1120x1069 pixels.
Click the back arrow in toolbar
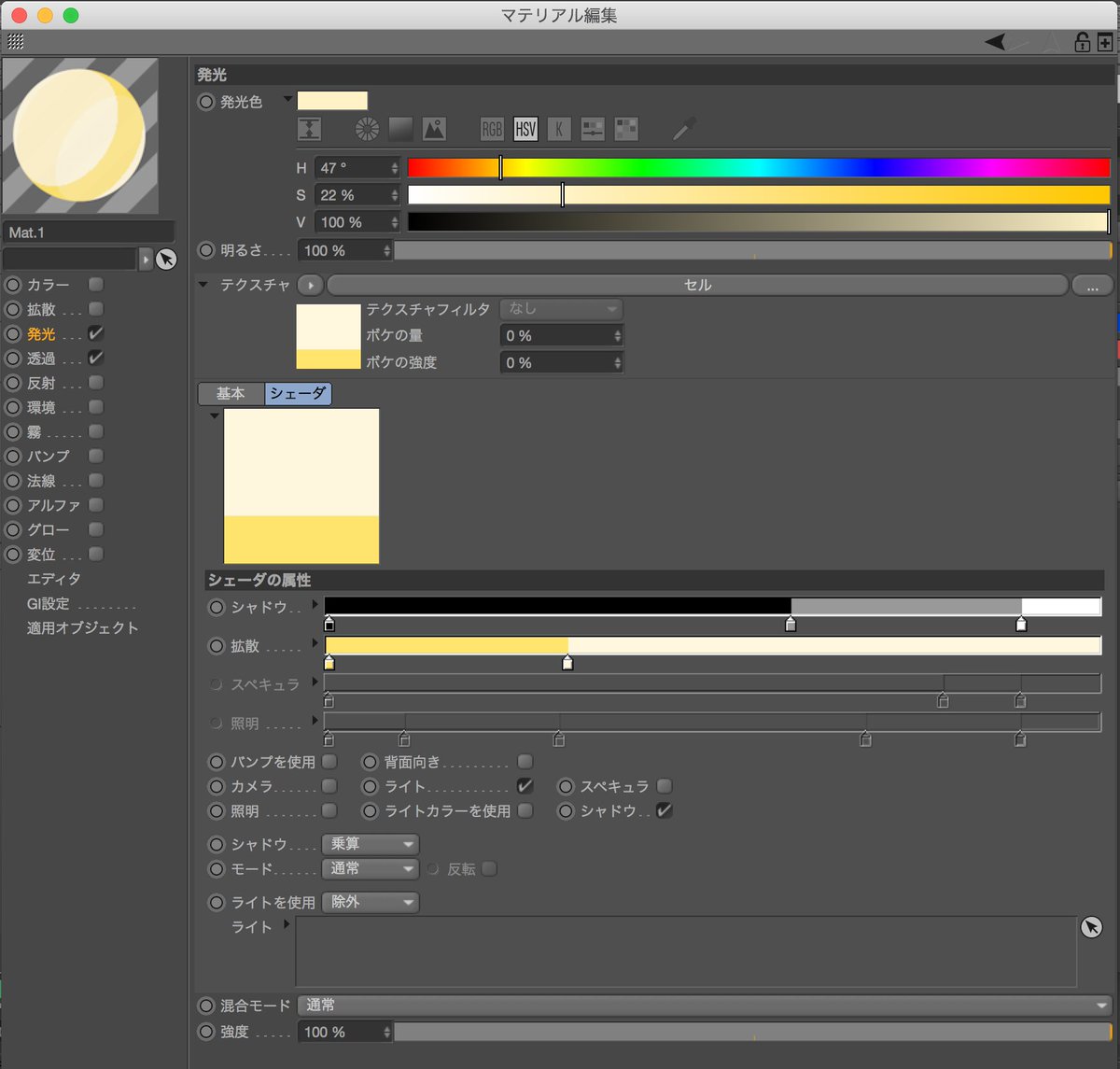(x=995, y=42)
